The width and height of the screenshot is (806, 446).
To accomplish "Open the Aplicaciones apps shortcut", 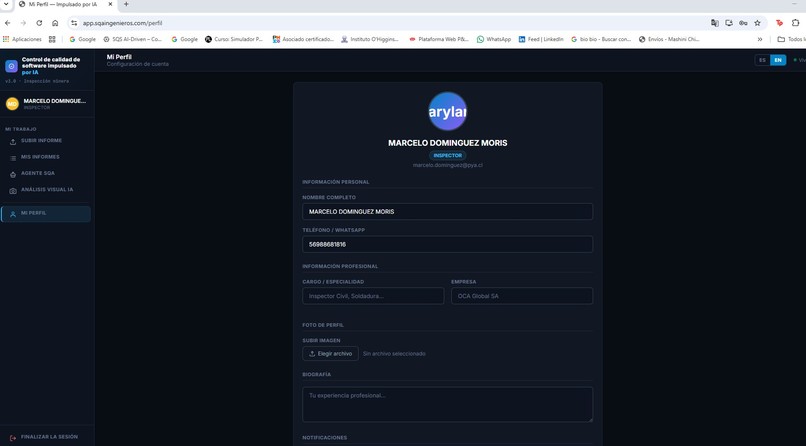I will (22, 39).
